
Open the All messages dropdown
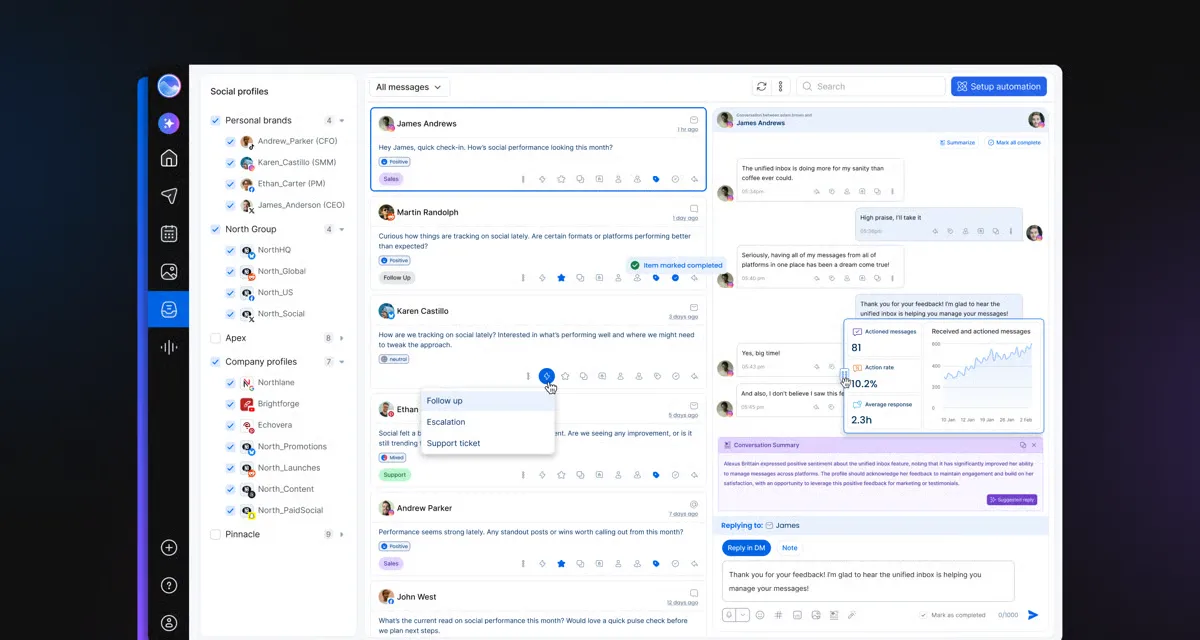[409, 87]
